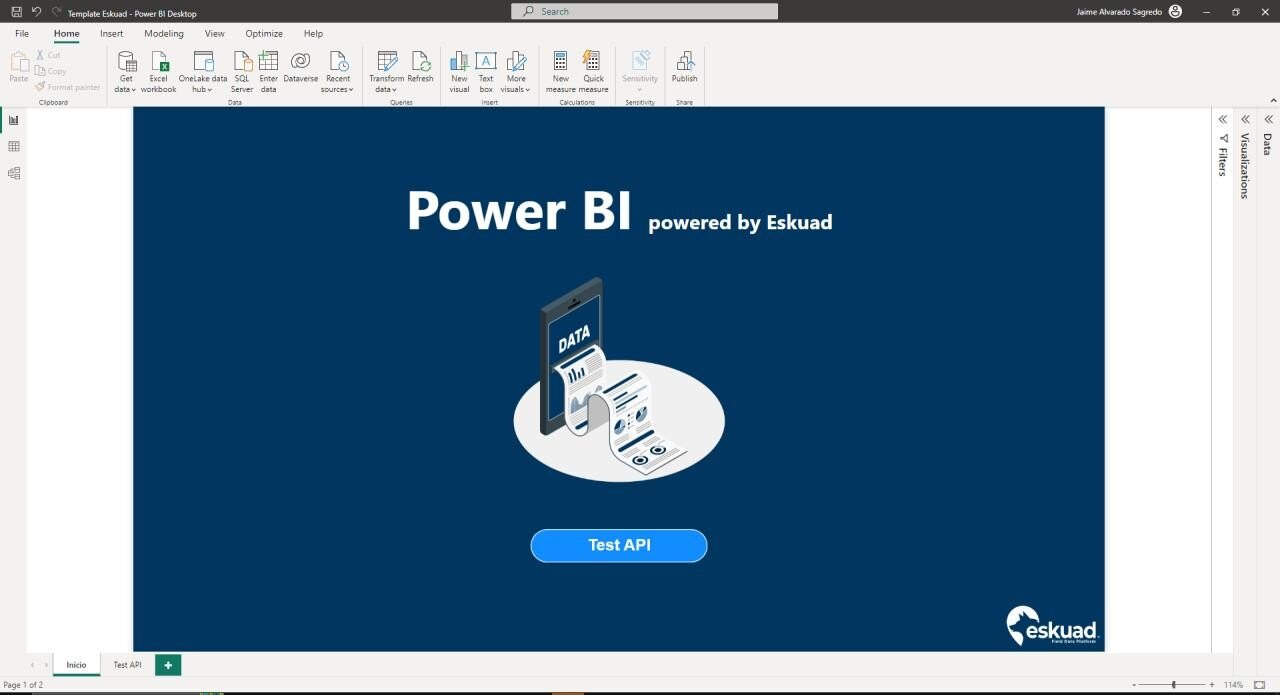Image resolution: width=1280 pixels, height=695 pixels.
Task: Click the SQL Server icon
Action: 242,60
